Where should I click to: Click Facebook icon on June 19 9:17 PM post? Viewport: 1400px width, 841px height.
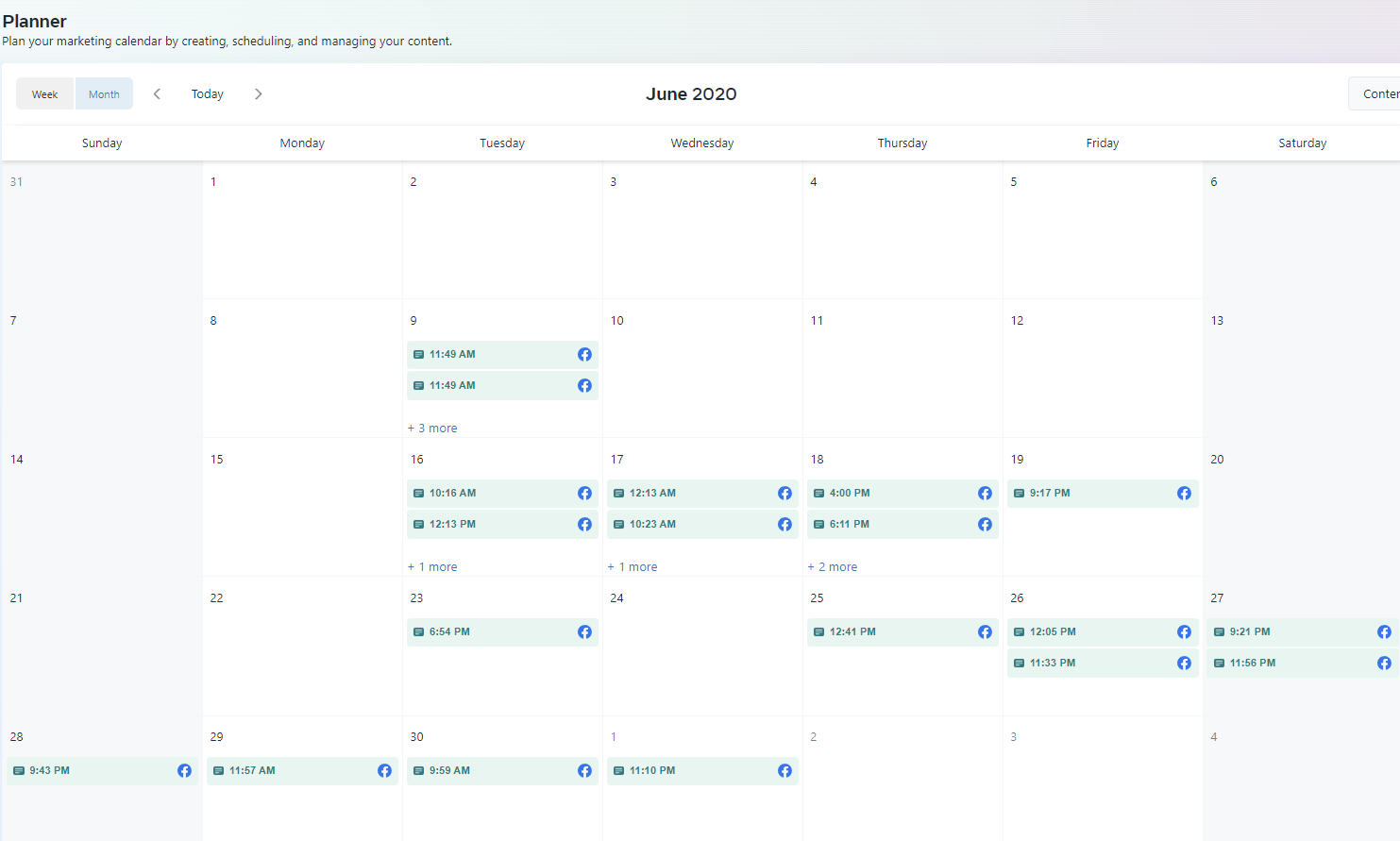coord(1184,494)
